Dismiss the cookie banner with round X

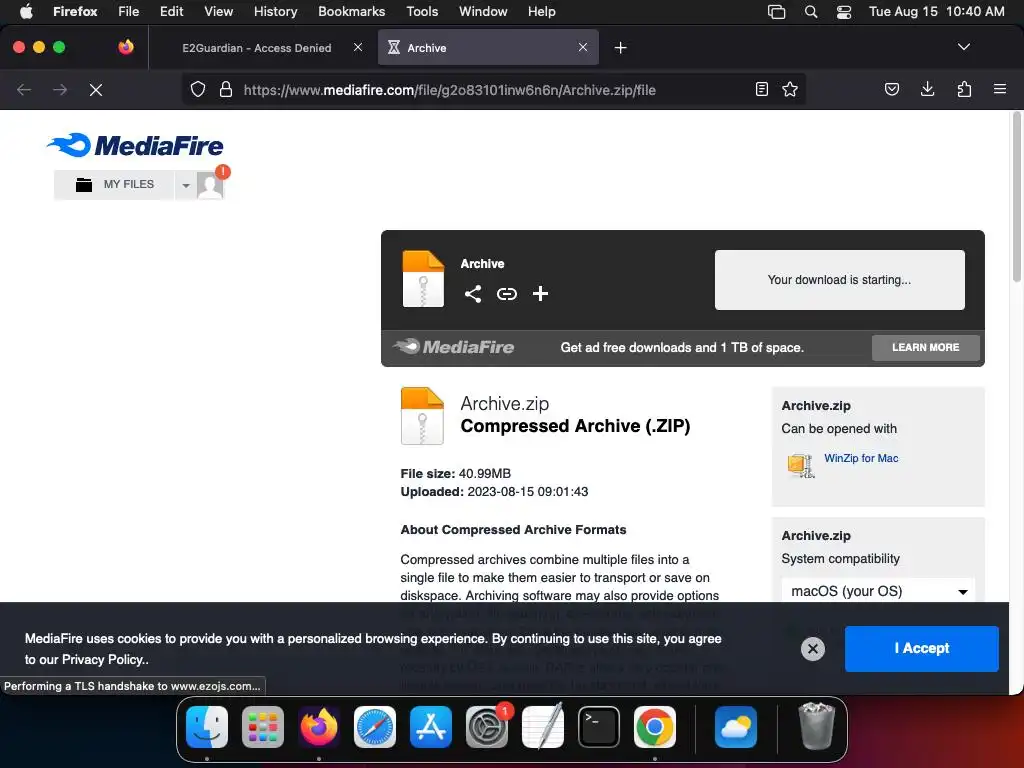pyautogui.click(x=813, y=648)
